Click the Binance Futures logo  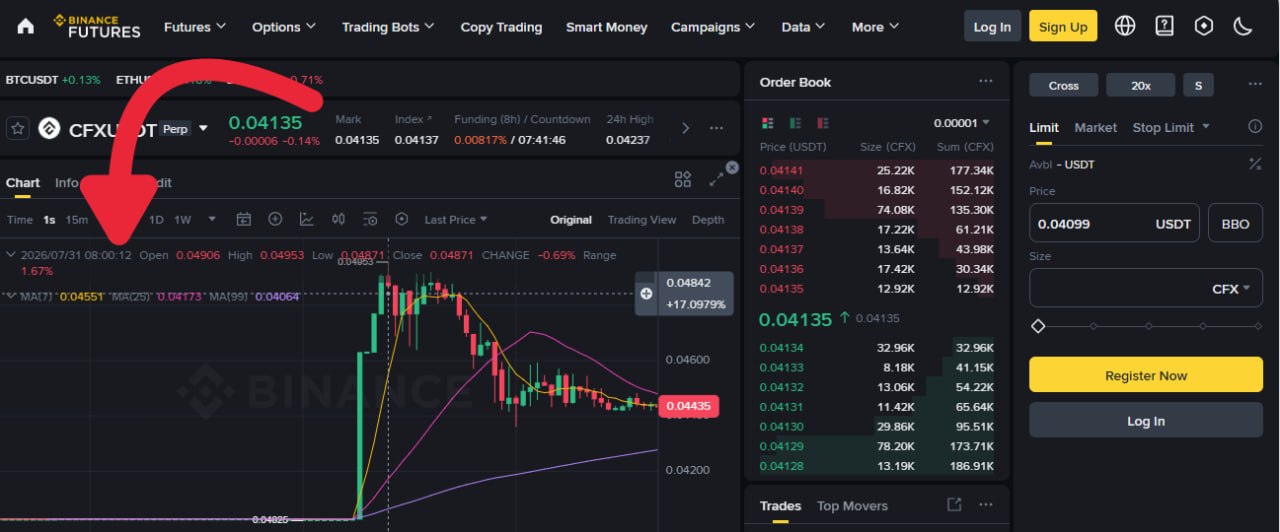coord(97,26)
